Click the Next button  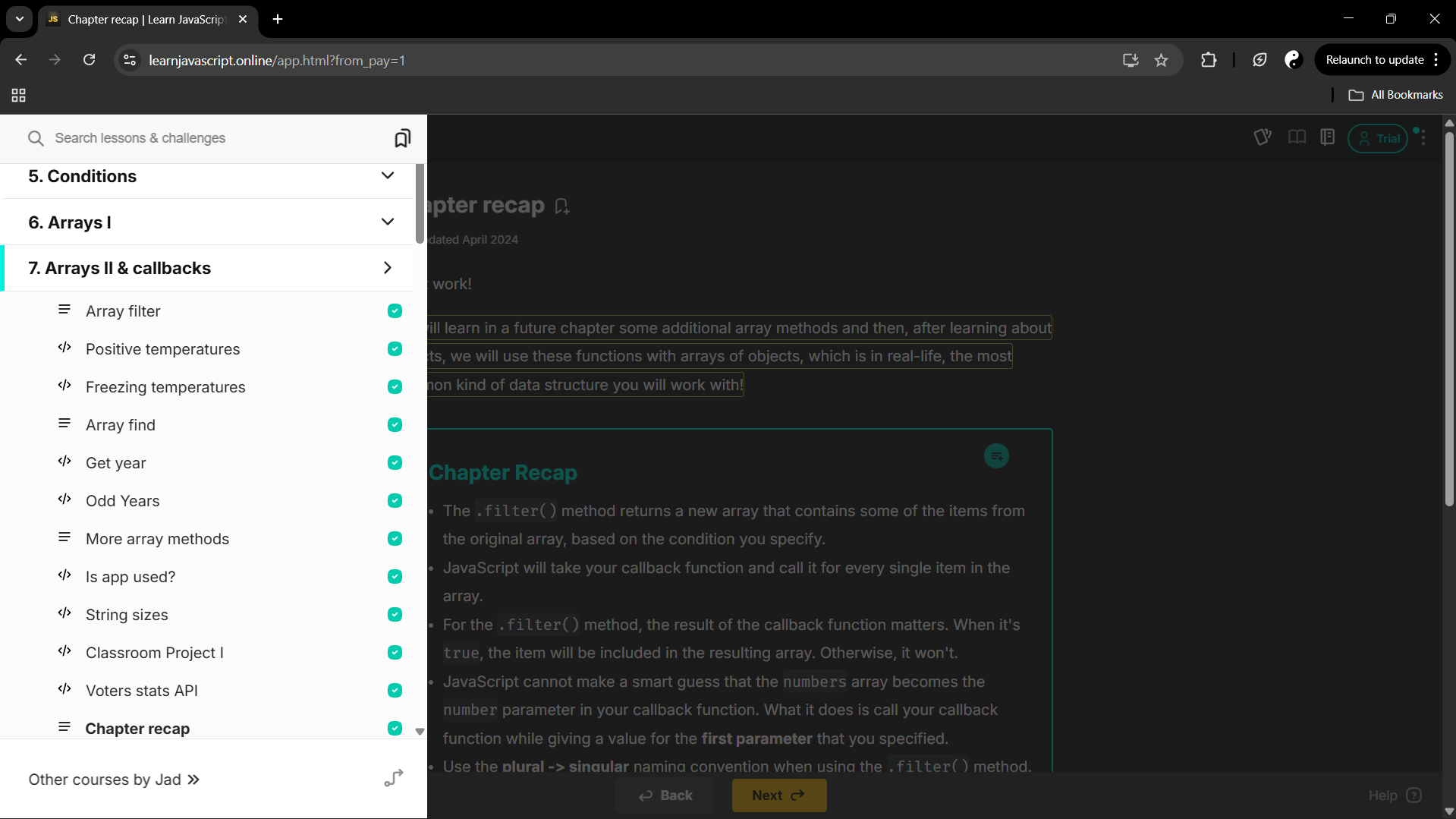[x=778, y=795]
